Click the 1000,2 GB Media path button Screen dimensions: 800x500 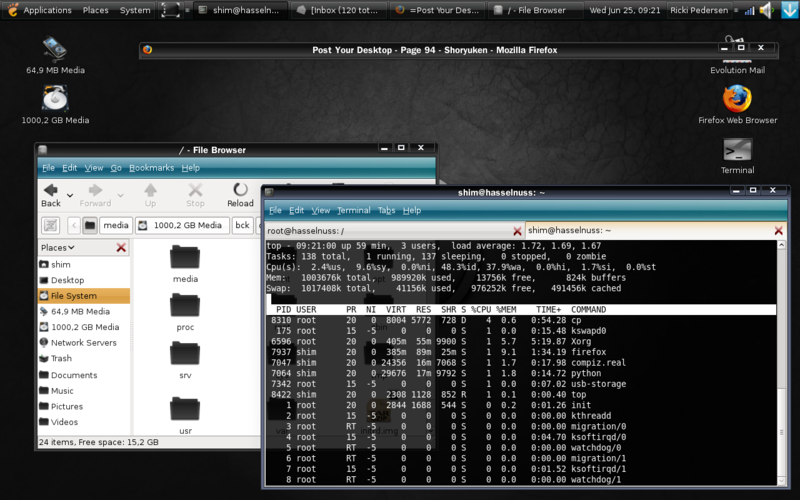click(x=182, y=225)
